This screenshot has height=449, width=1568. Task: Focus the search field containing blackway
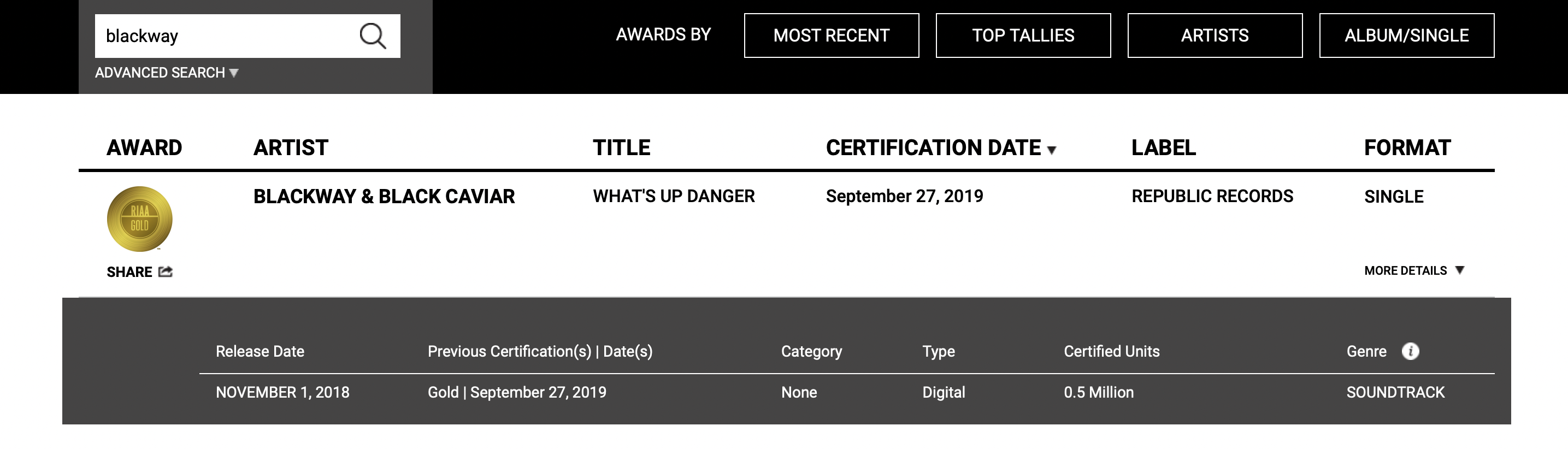tap(225, 36)
